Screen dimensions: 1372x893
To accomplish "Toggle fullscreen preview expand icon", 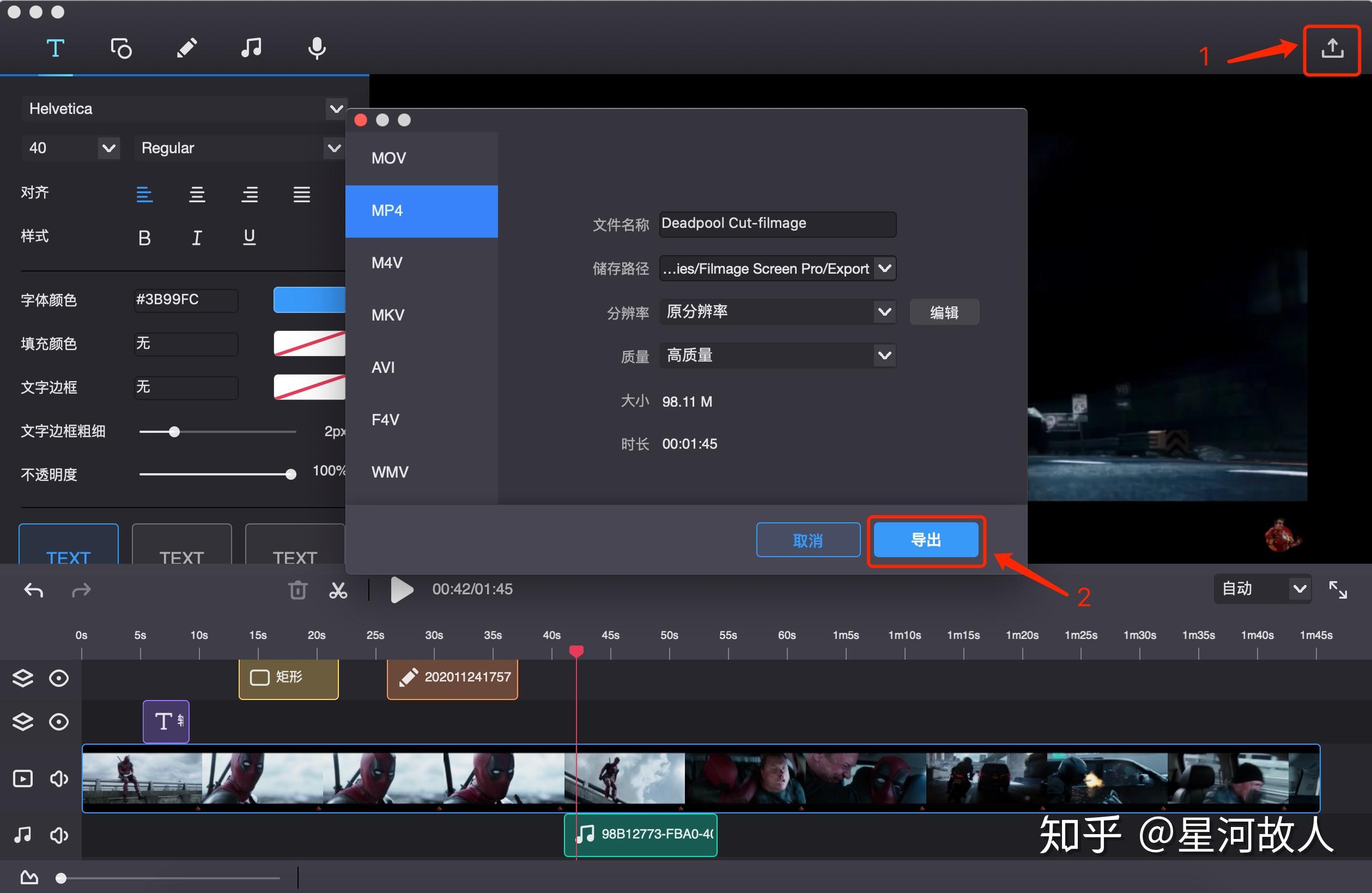I will 1338,589.
